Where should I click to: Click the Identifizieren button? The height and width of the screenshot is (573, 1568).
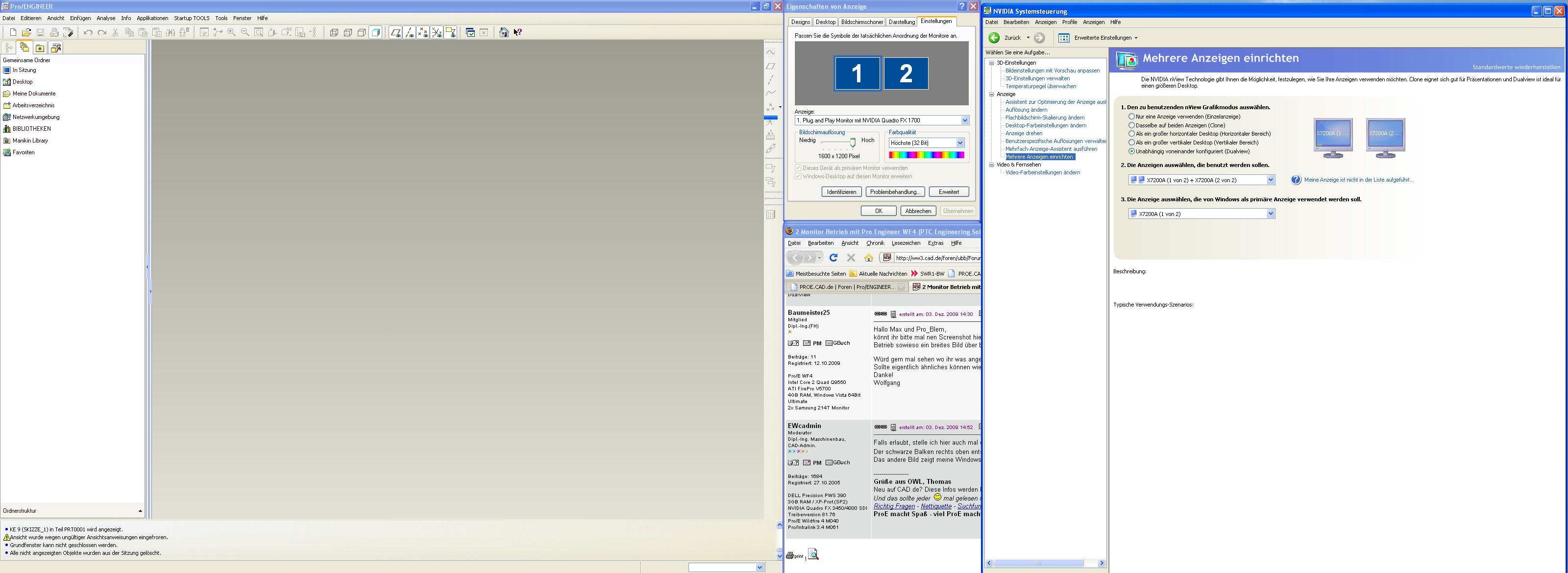pyautogui.click(x=842, y=192)
